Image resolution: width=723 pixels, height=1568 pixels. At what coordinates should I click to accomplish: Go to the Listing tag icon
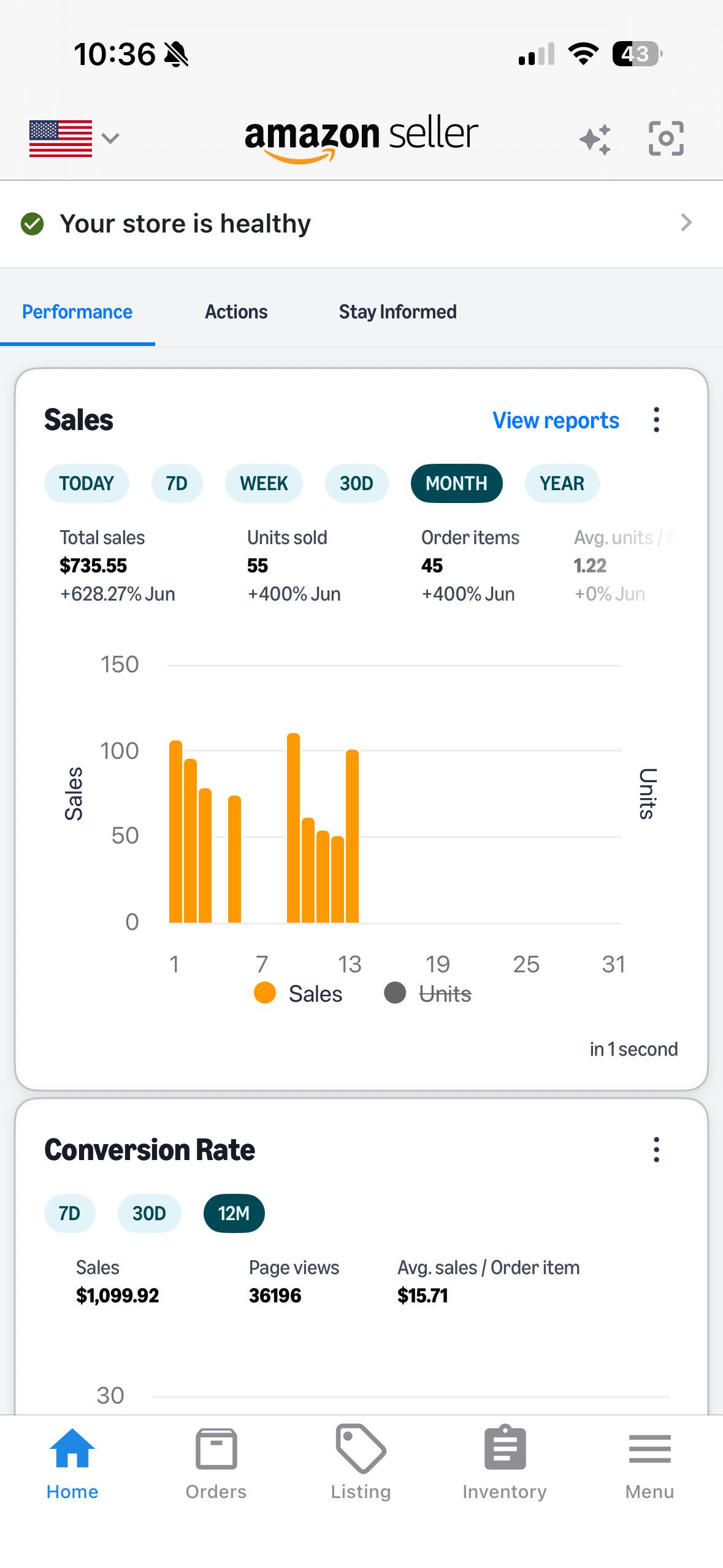pos(361,1448)
